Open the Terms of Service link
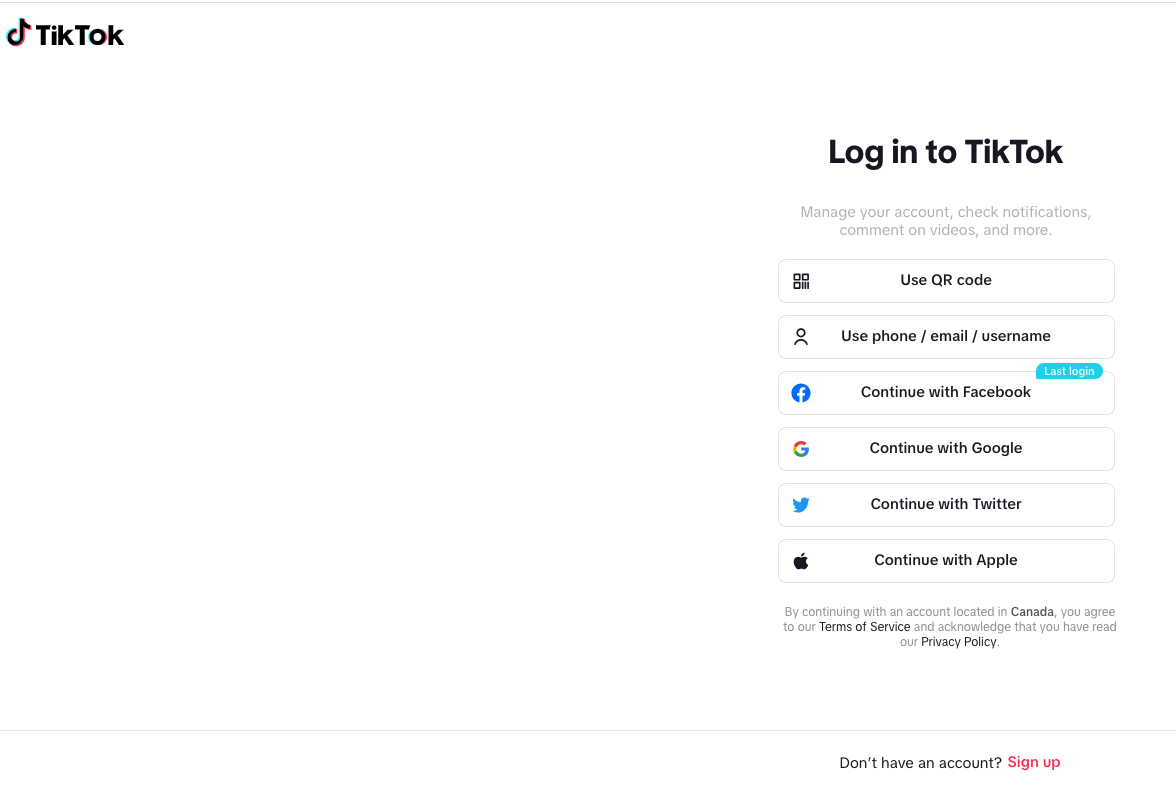This screenshot has width=1176, height=794. (x=864, y=627)
